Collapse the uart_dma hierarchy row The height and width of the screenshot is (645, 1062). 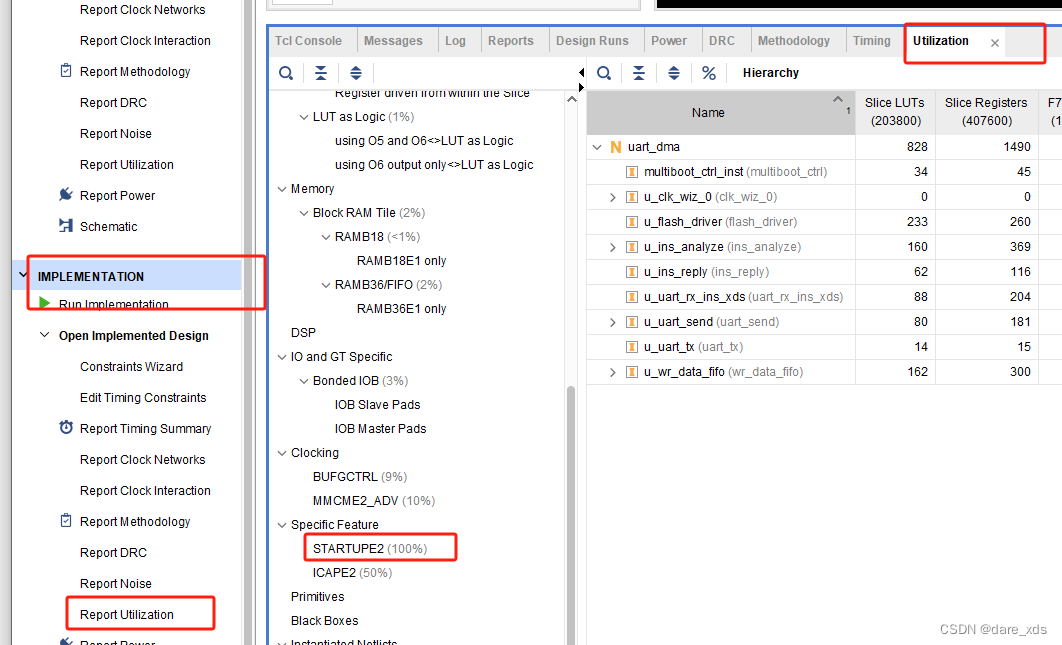point(596,146)
